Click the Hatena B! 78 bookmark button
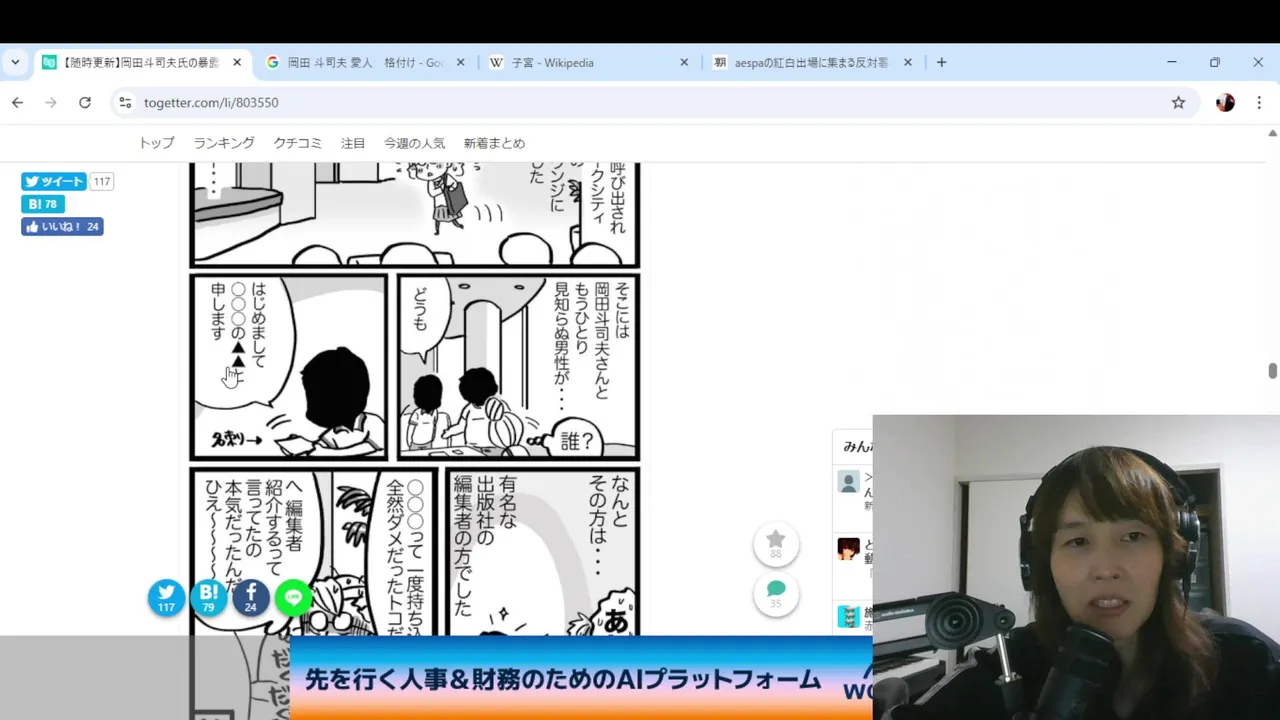The width and height of the screenshot is (1280, 720). tap(43, 204)
